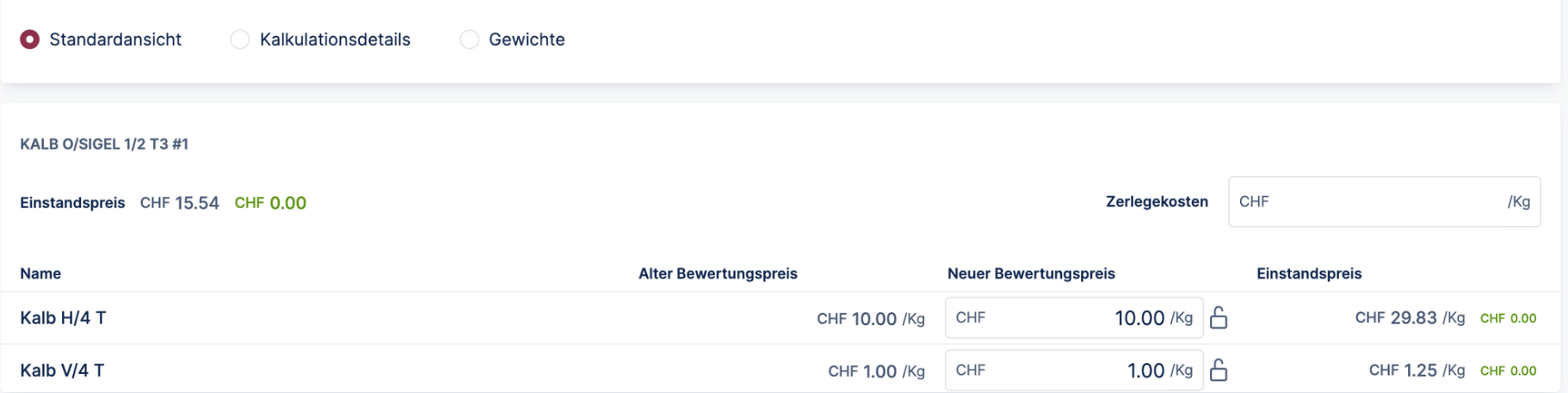Choose the Gewichte radio option
The height and width of the screenshot is (393, 1568).
click(x=469, y=40)
